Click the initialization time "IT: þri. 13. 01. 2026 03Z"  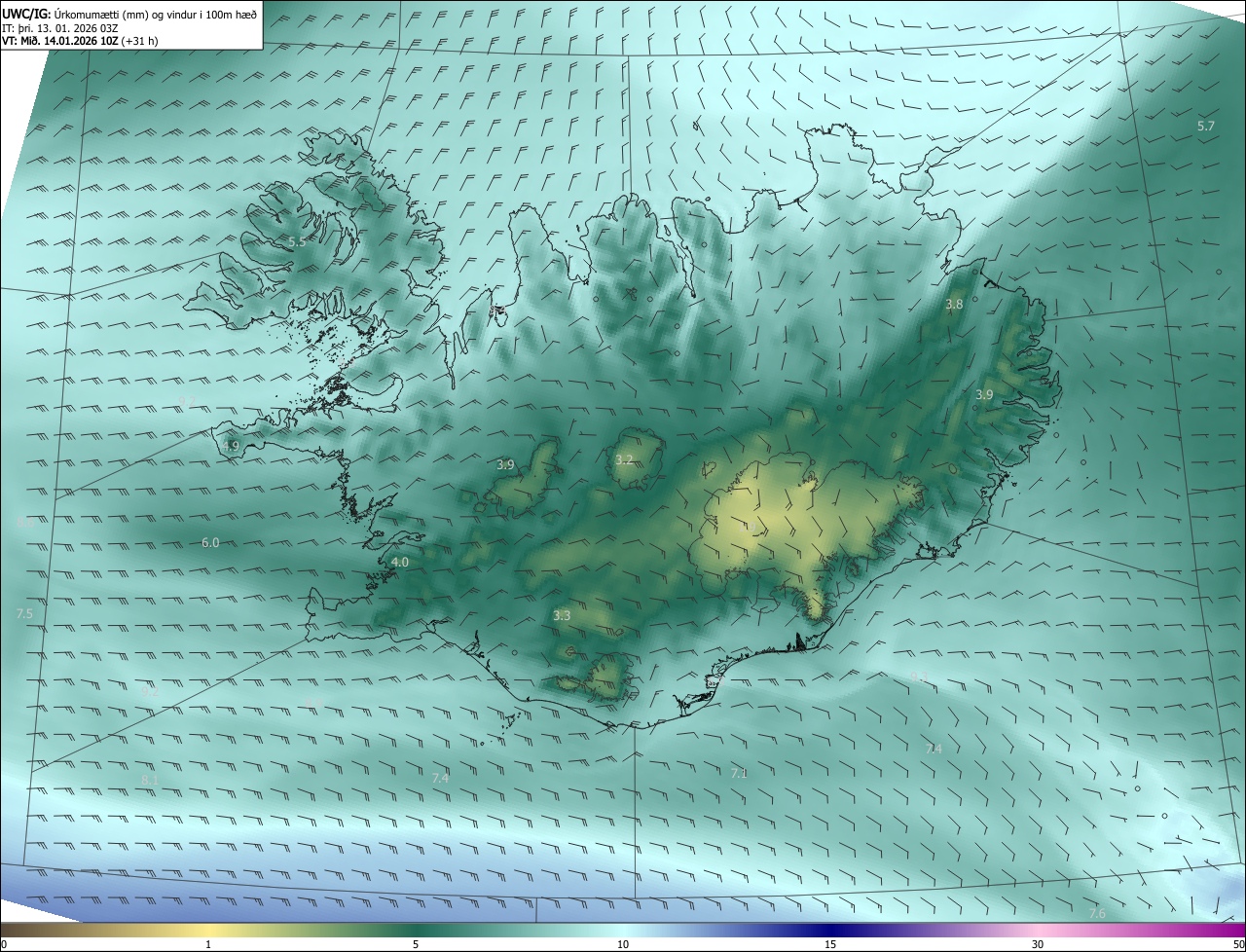click(62, 28)
